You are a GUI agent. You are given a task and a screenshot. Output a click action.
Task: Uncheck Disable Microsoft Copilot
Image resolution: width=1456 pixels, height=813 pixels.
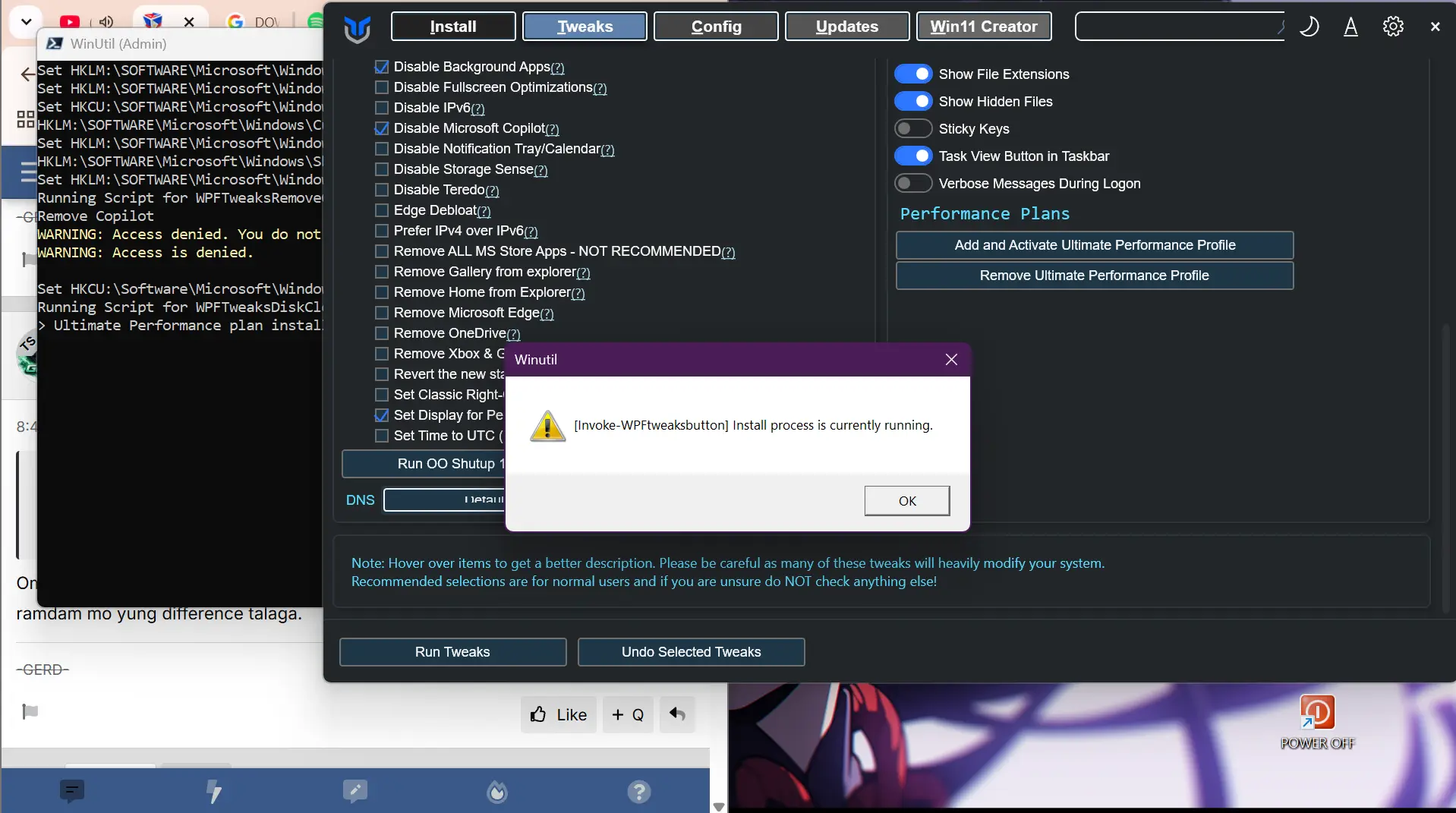tap(382, 128)
